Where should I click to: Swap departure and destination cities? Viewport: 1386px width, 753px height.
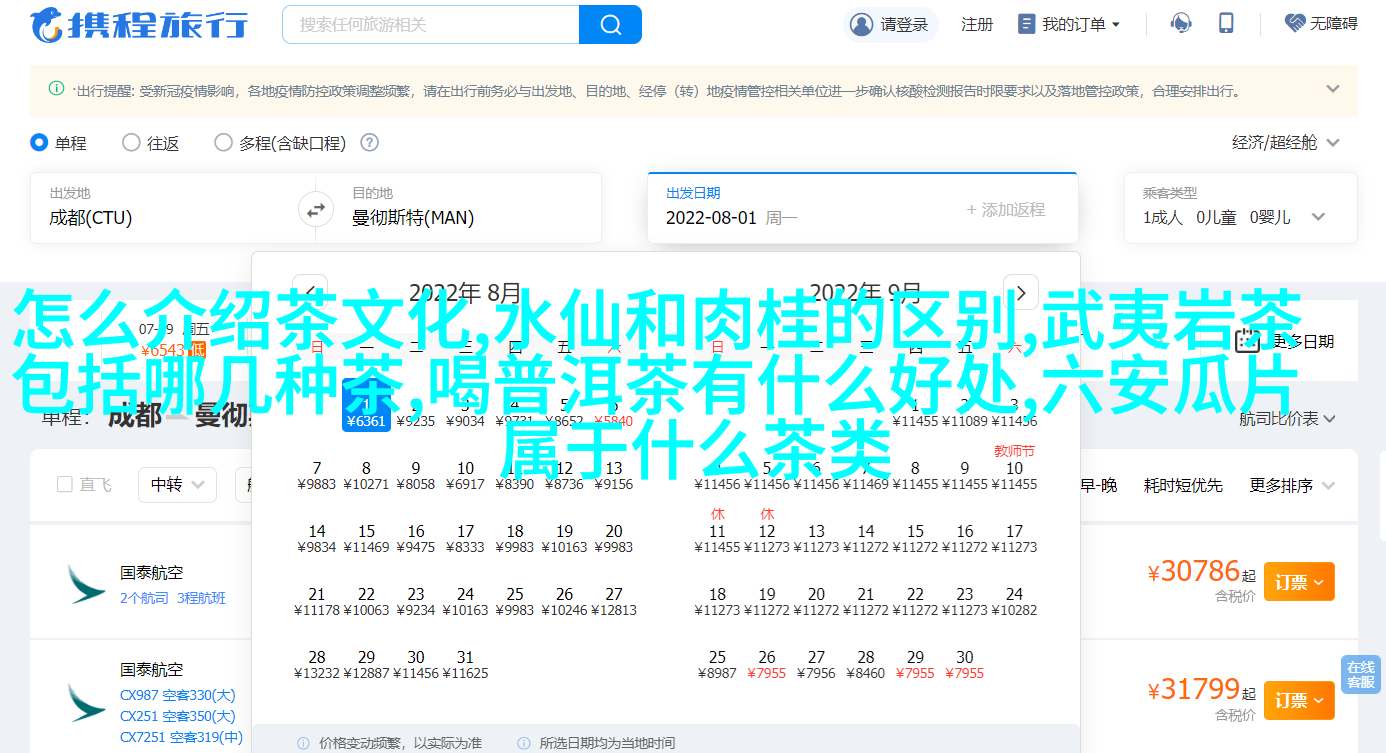315,210
